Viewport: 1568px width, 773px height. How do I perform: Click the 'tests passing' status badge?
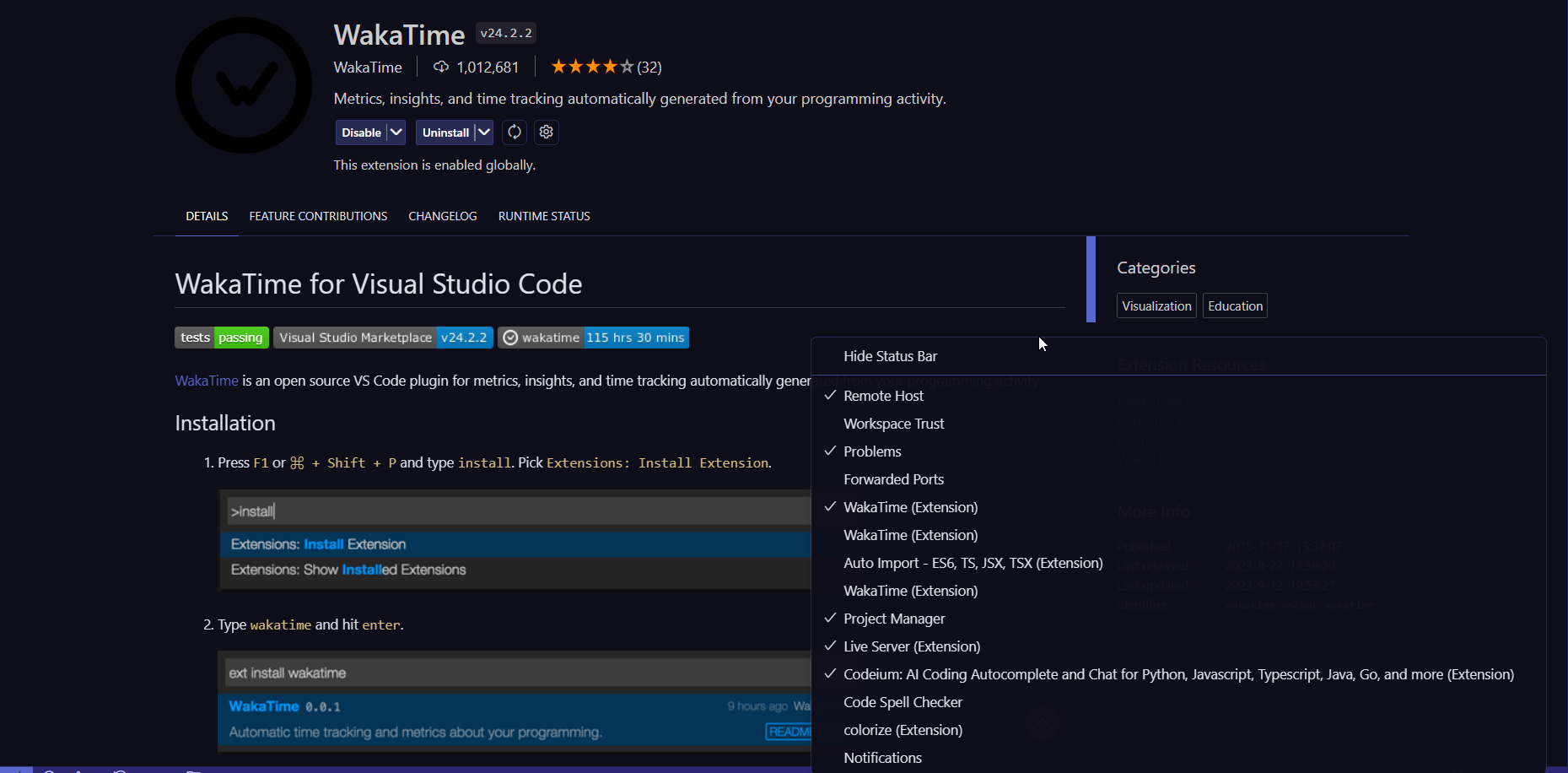tap(221, 337)
